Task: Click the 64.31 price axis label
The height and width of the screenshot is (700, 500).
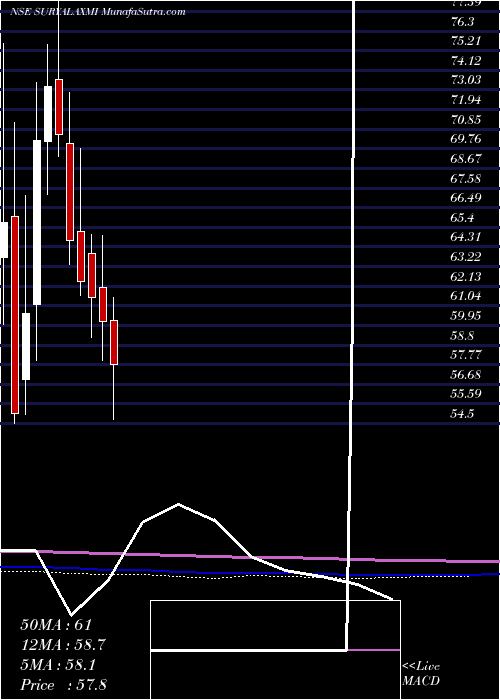Action: [465, 237]
